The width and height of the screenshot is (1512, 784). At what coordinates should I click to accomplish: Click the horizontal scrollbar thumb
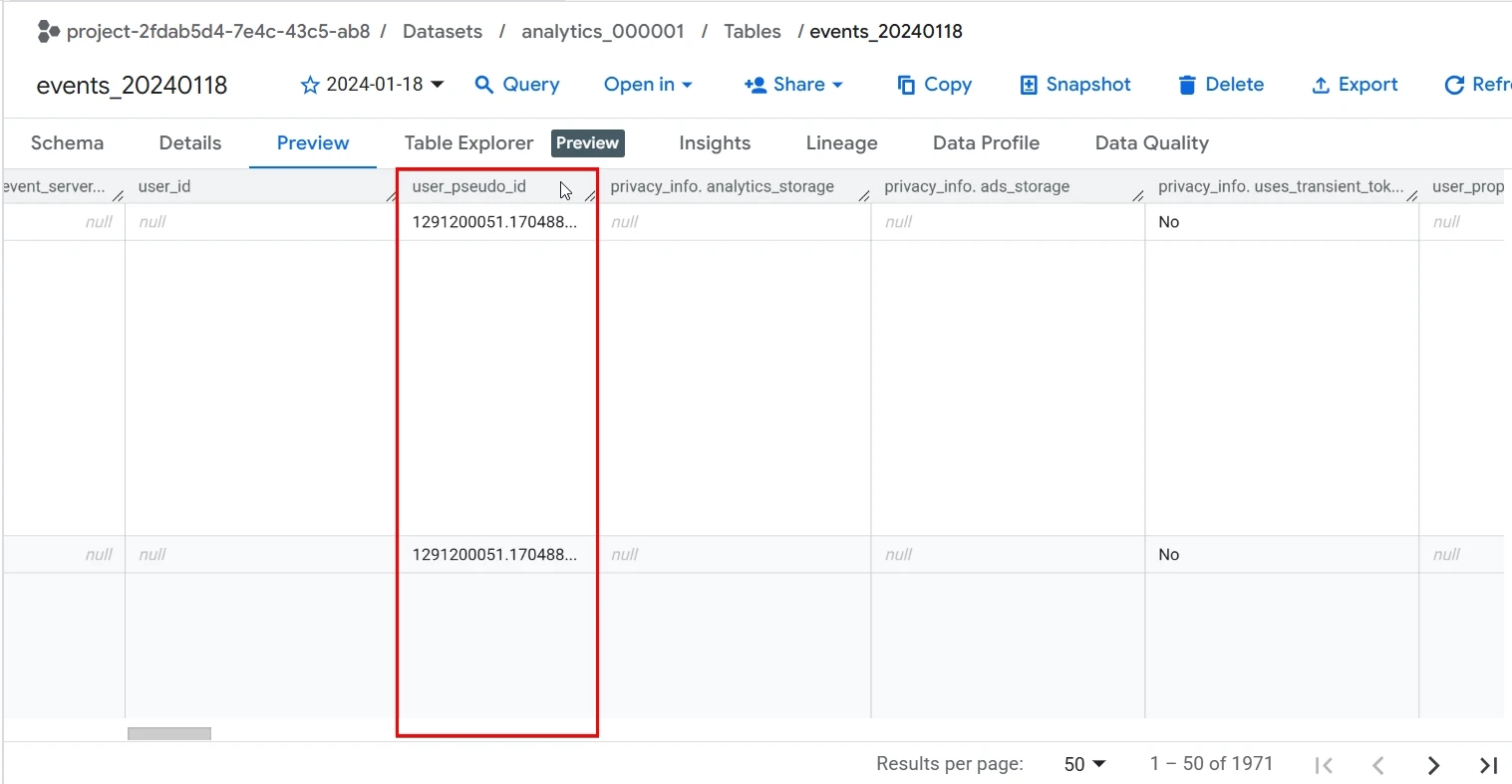pyautogui.click(x=169, y=734)
